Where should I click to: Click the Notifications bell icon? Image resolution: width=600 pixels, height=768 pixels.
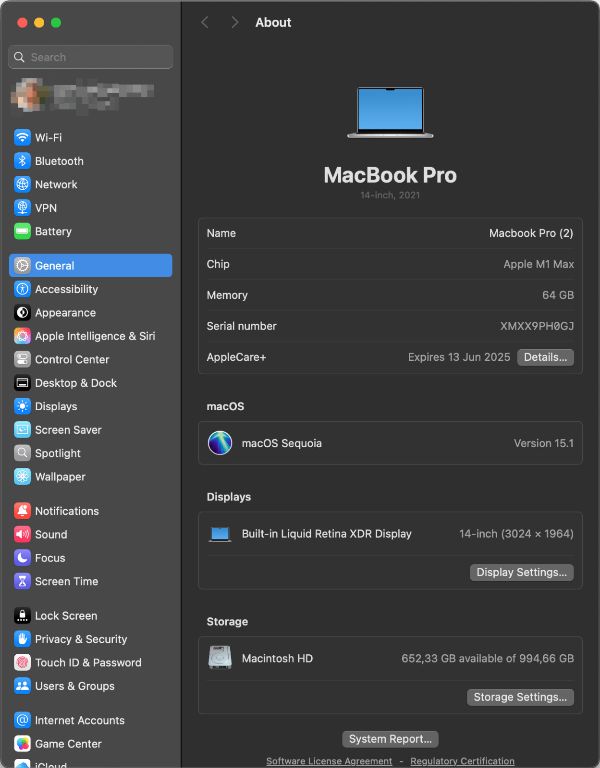(22, 511)
